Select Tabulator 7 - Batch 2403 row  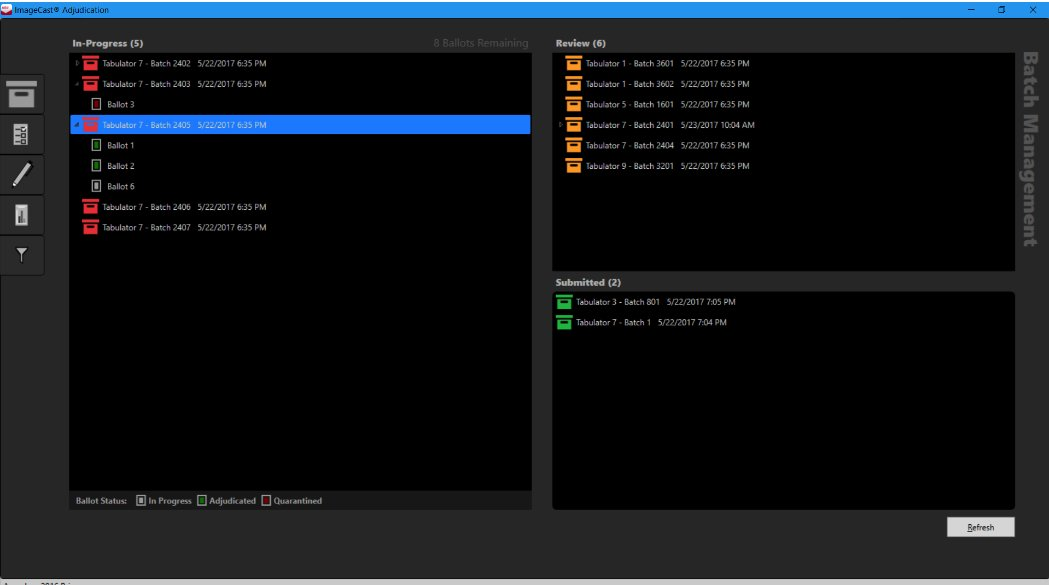(x=184, y=84)
